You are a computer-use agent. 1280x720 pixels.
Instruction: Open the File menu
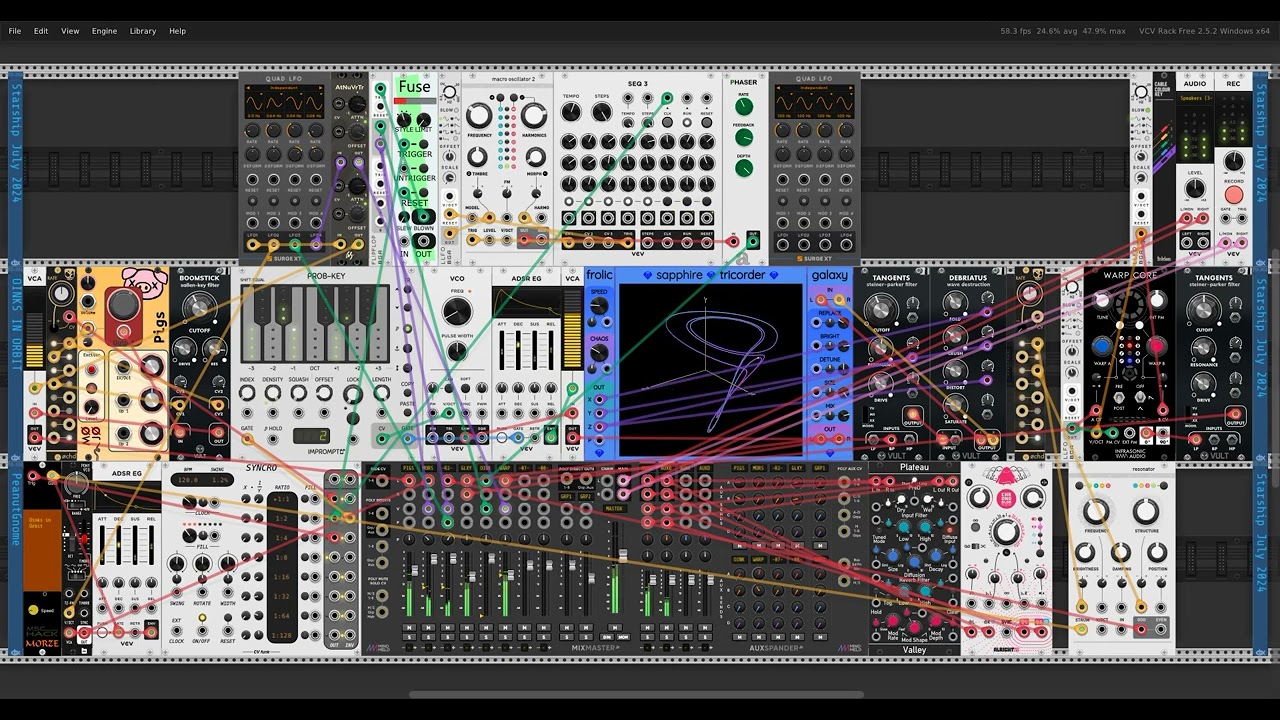15,31
